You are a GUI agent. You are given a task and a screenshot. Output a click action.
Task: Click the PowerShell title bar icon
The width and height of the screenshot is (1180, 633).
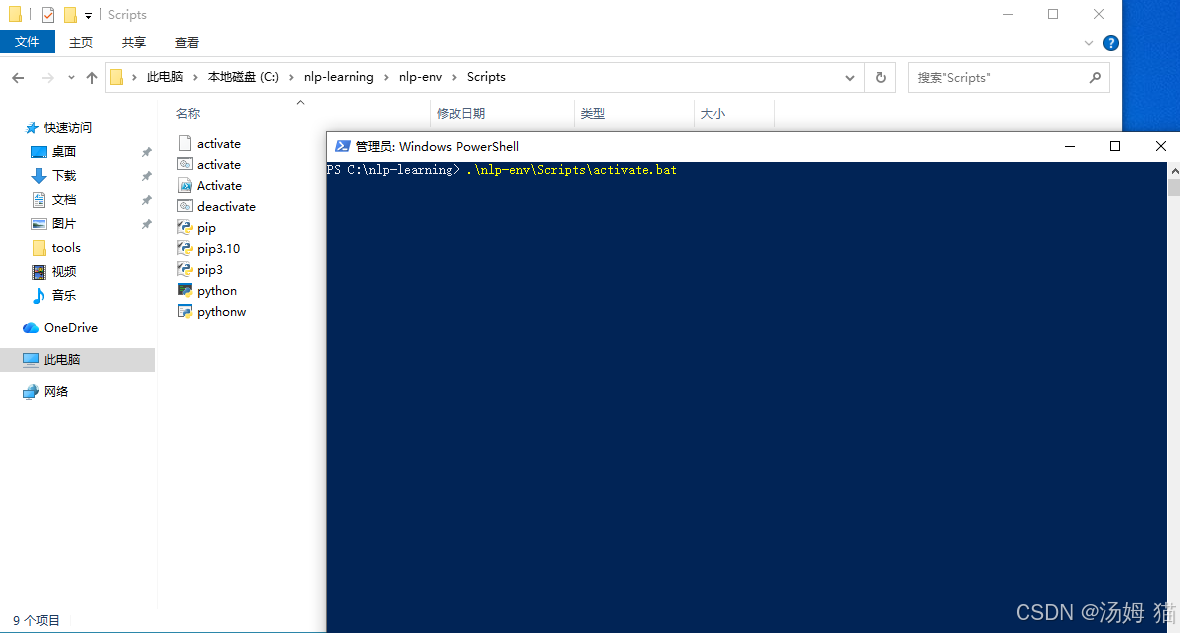point(342,146)
